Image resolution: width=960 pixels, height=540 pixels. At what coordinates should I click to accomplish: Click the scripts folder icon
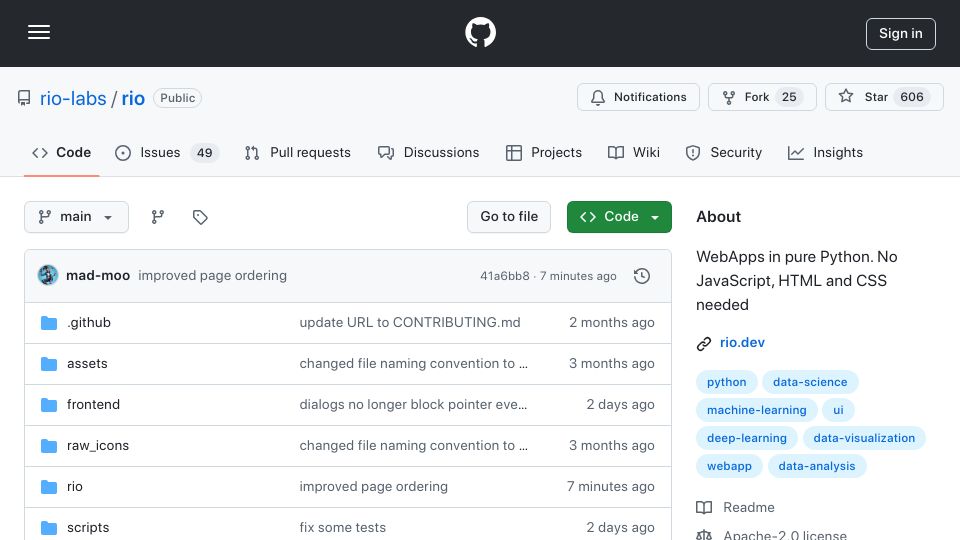(49, 528)
